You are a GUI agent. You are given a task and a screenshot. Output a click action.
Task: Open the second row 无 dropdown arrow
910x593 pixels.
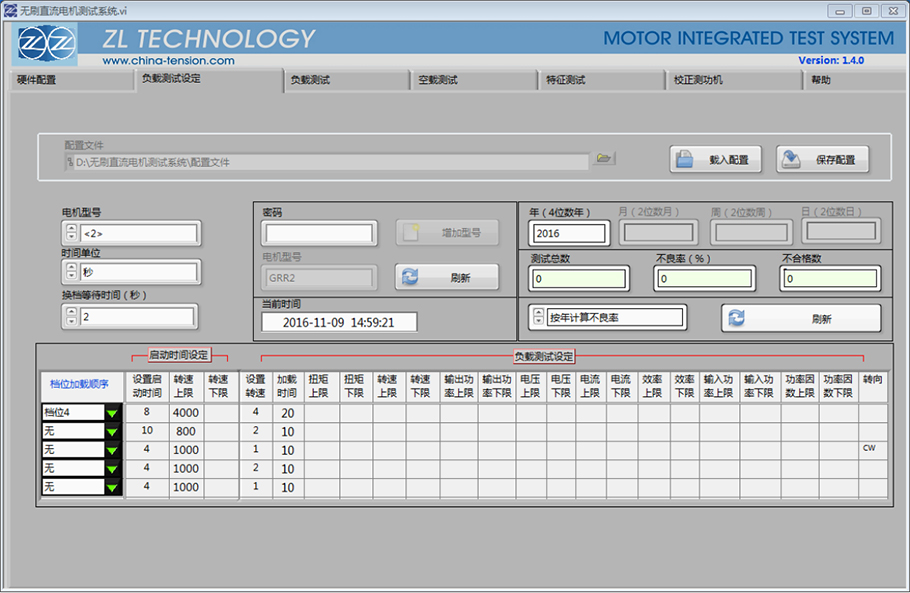pyautogui.click(x=112, y=431)
